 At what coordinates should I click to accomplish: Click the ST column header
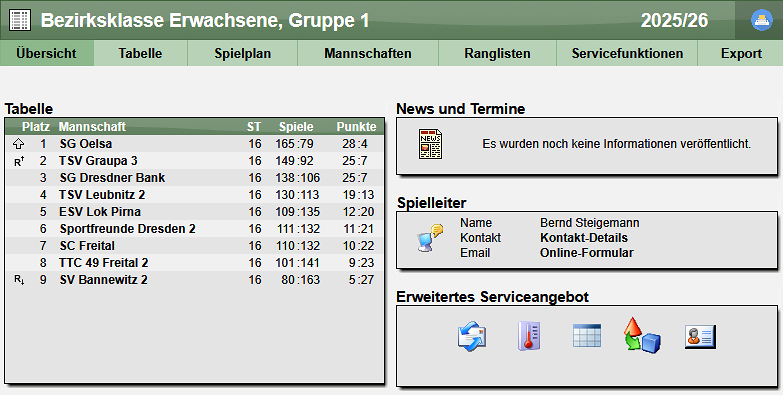tap(254, 127)
